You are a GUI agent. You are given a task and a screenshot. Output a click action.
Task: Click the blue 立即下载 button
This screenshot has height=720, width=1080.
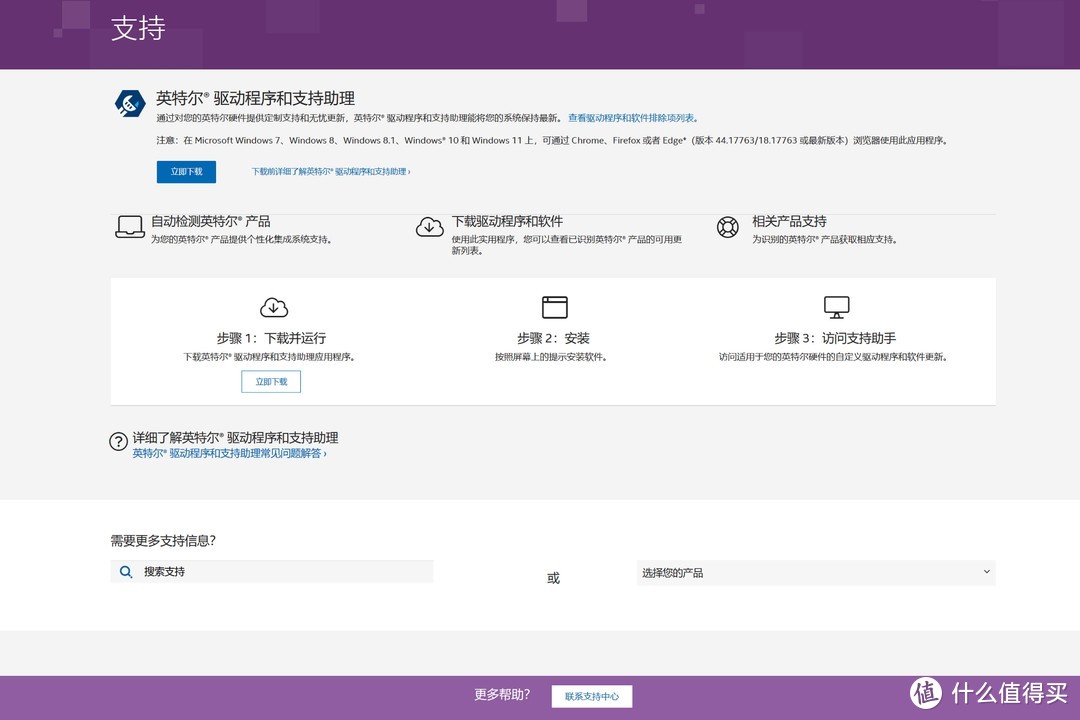pyautogui.click(x=186, y=172)
